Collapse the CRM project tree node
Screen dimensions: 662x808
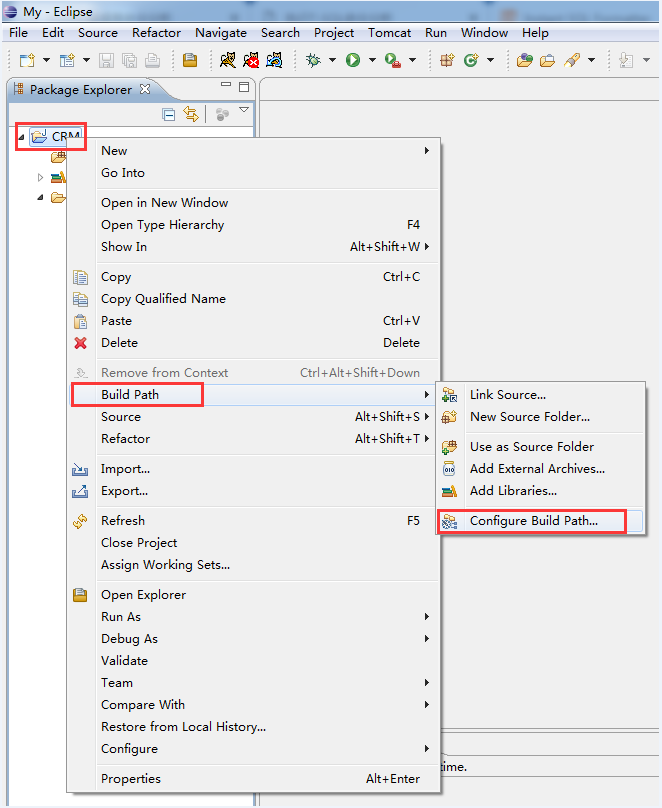pyautogui.click(x=22, y=137)
